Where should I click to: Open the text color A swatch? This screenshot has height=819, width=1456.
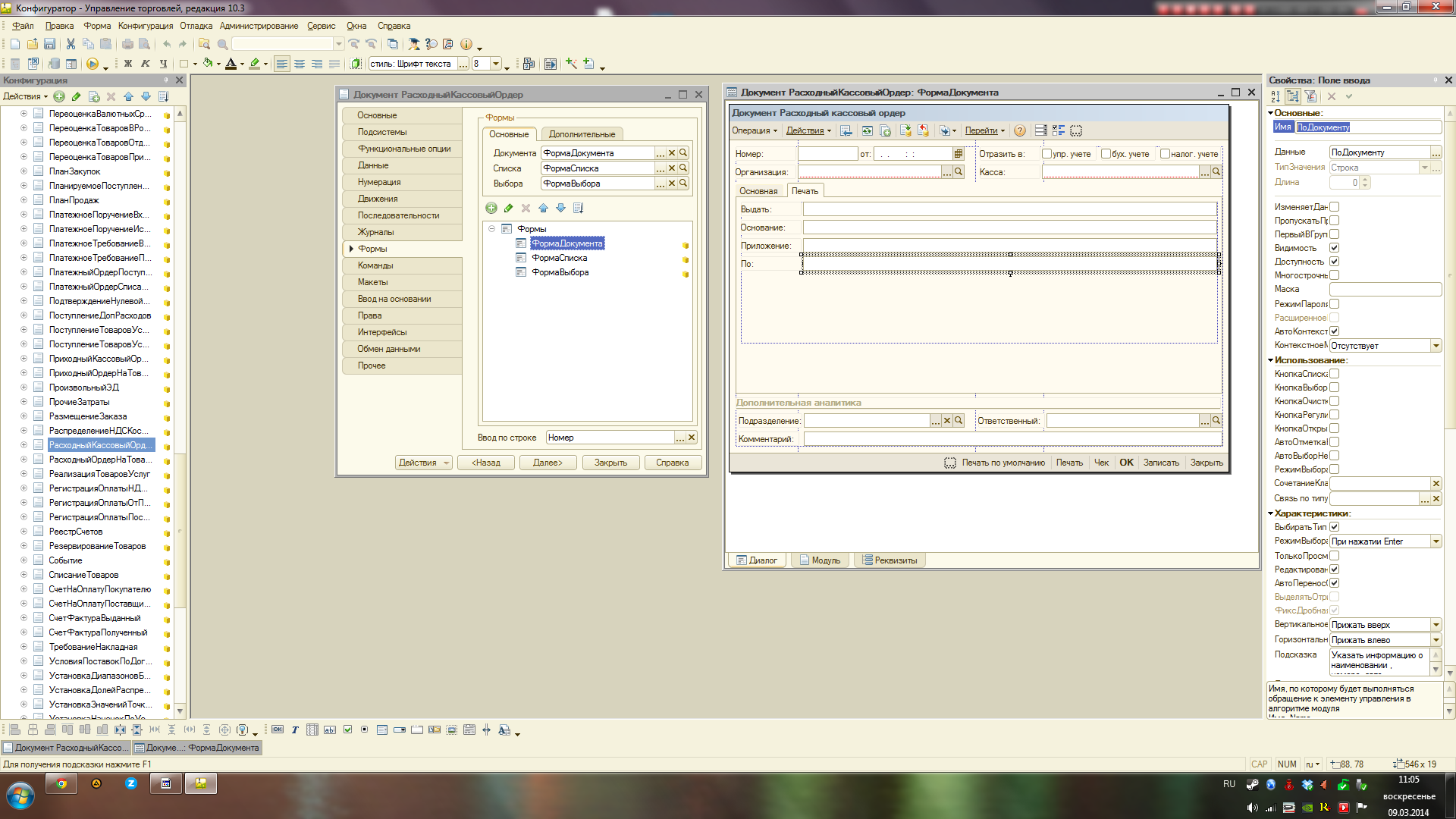click(x=231, y=64)
